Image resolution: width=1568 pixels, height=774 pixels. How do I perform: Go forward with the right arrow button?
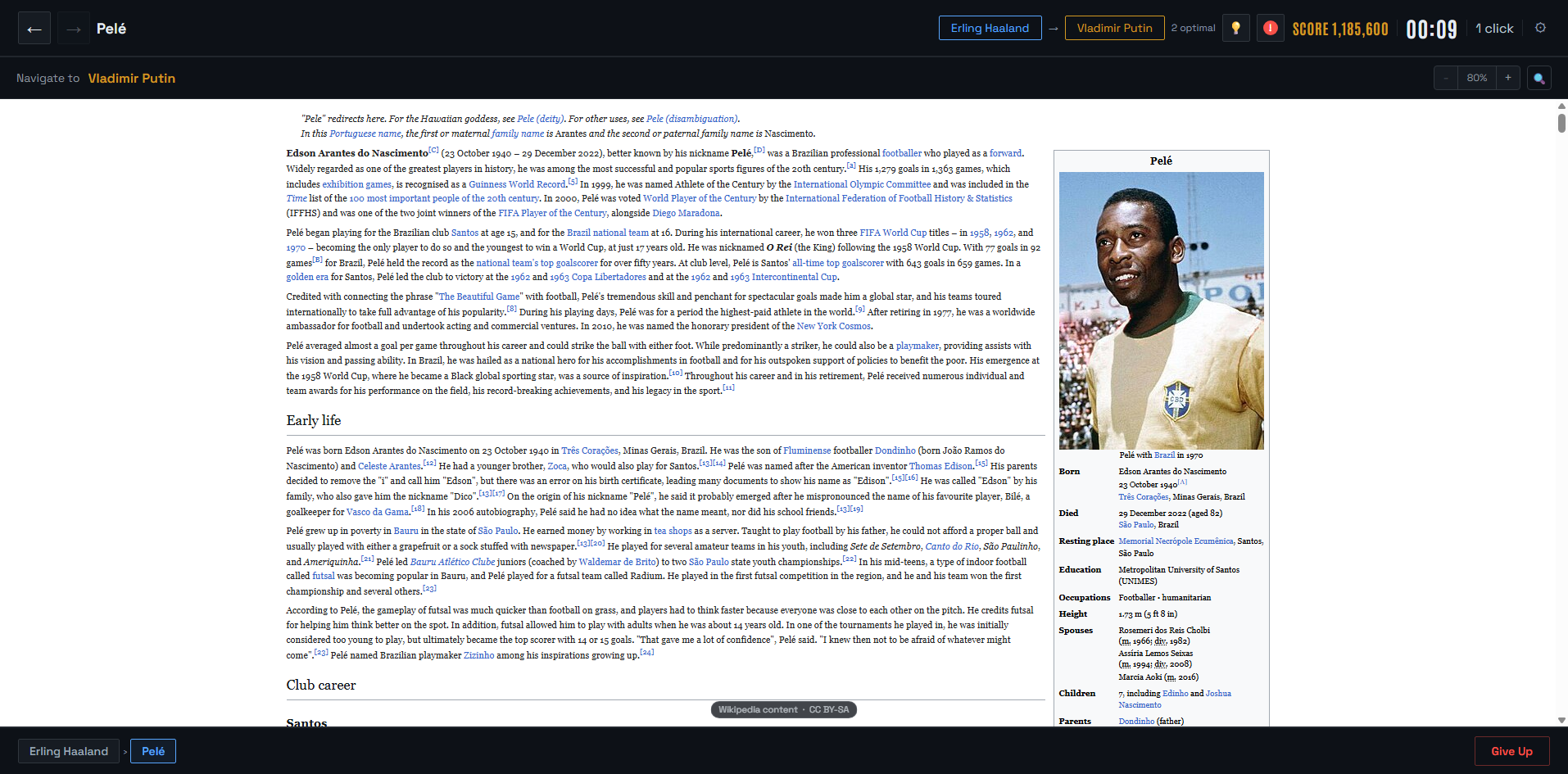coord(74,29)
